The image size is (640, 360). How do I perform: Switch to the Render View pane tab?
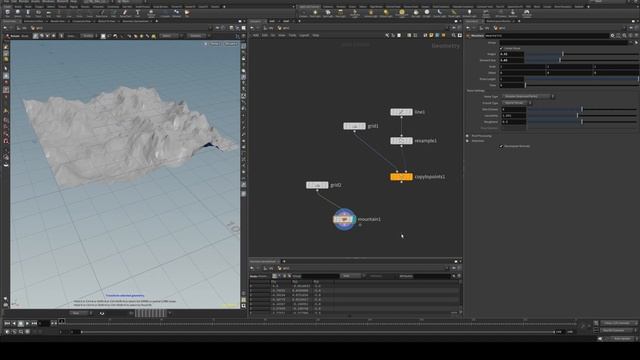point(58,21)
